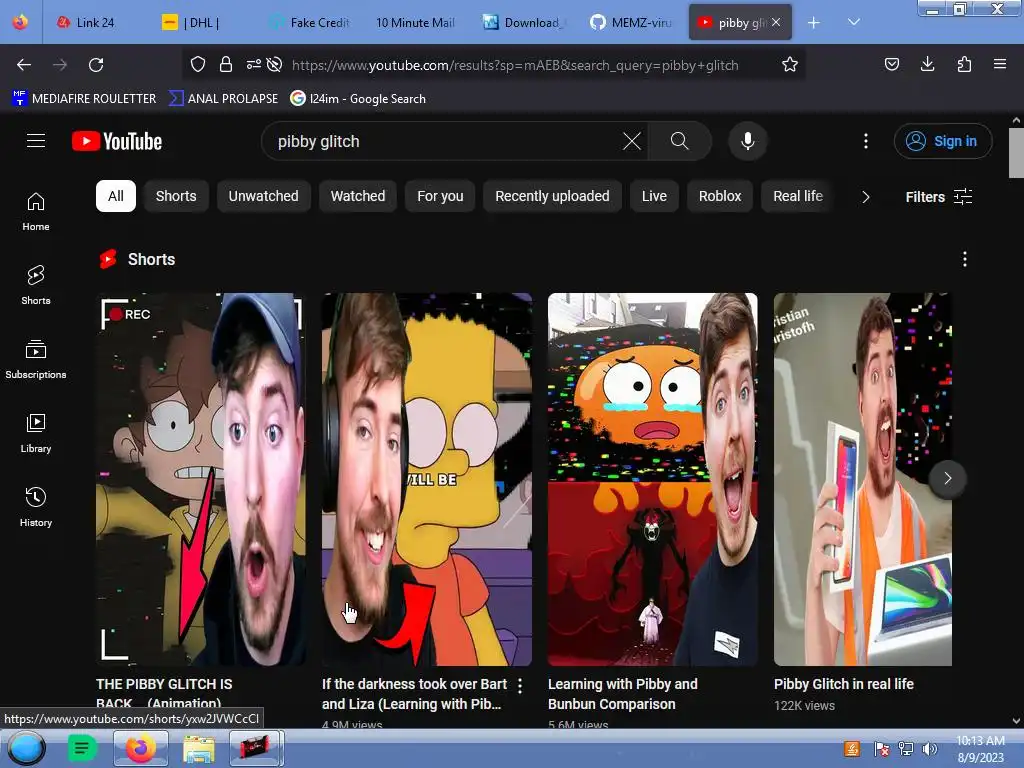
Task: Open the Pocket save icon
Action: click(x=891, y=64)
